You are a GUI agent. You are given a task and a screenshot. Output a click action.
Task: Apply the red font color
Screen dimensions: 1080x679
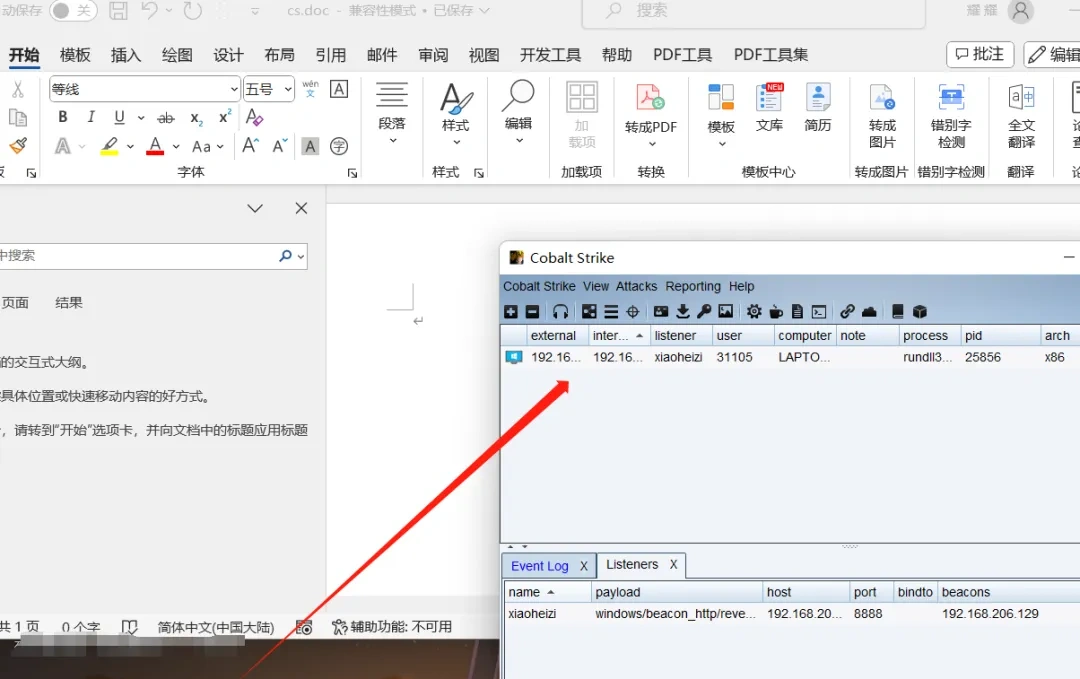(x=156, y=146)
